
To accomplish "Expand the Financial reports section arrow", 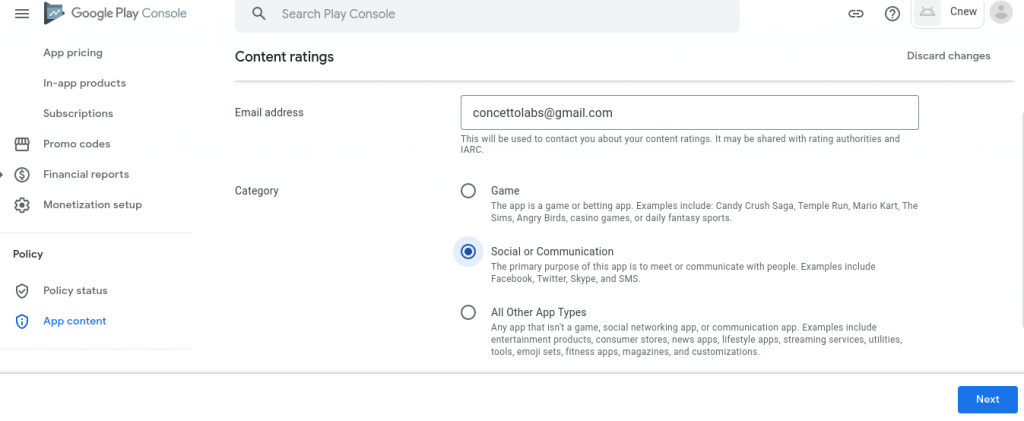I will tap(3, 174).
